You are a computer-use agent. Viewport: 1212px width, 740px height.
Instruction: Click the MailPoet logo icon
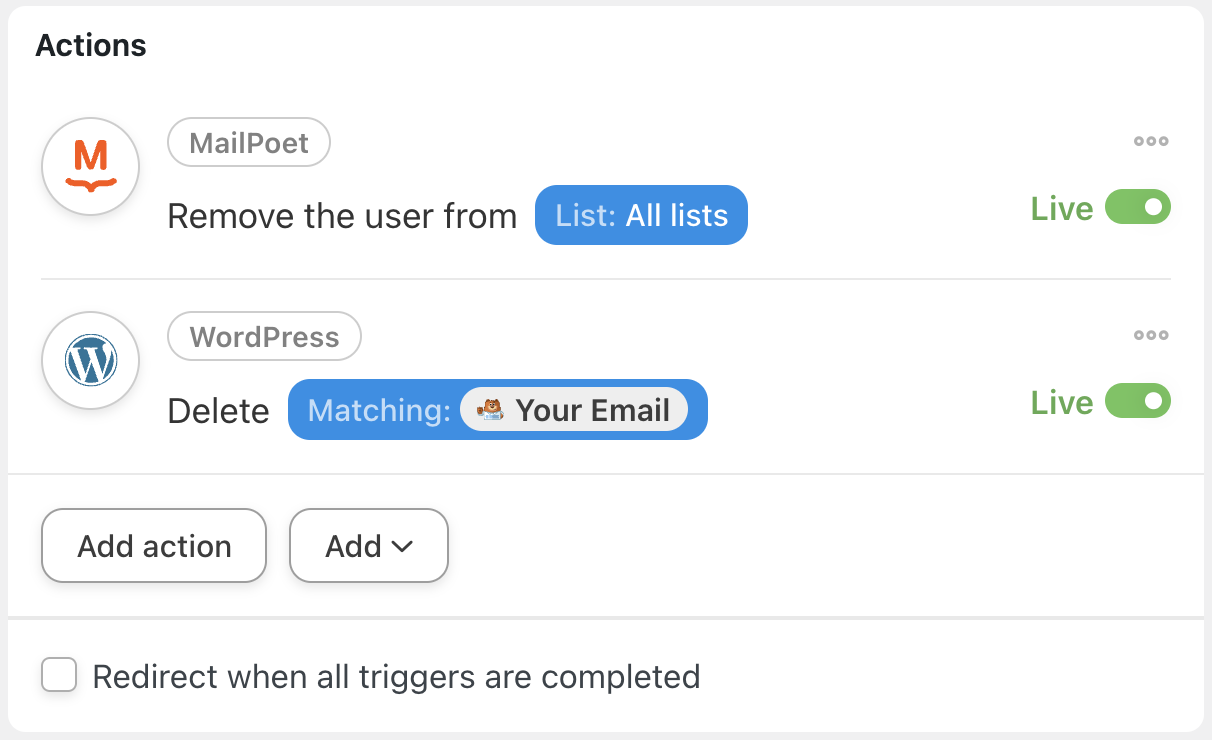(x=91, y=167)
